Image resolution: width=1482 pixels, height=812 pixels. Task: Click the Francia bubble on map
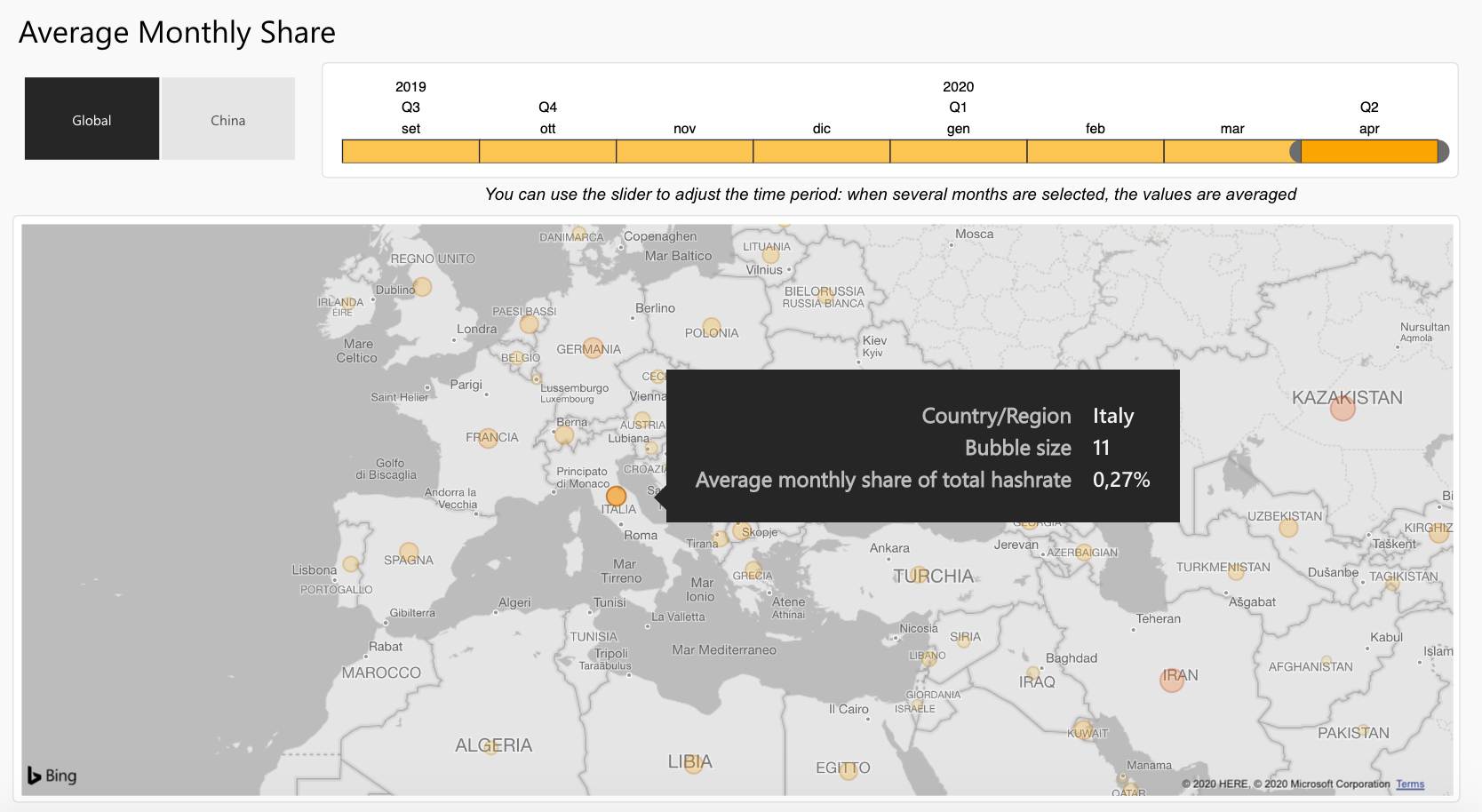[x=488, y=438]
